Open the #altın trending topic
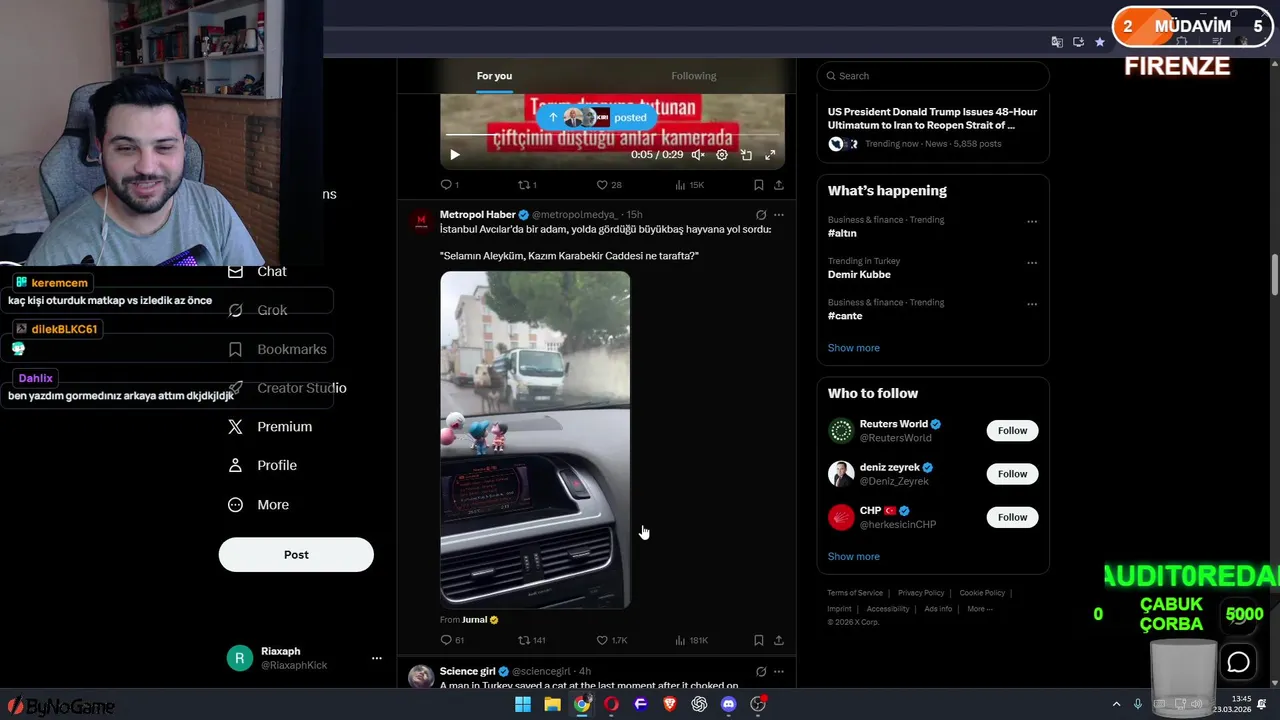Image resolution: width=1280 pixels, height=720 pixels. coord(842,233)
